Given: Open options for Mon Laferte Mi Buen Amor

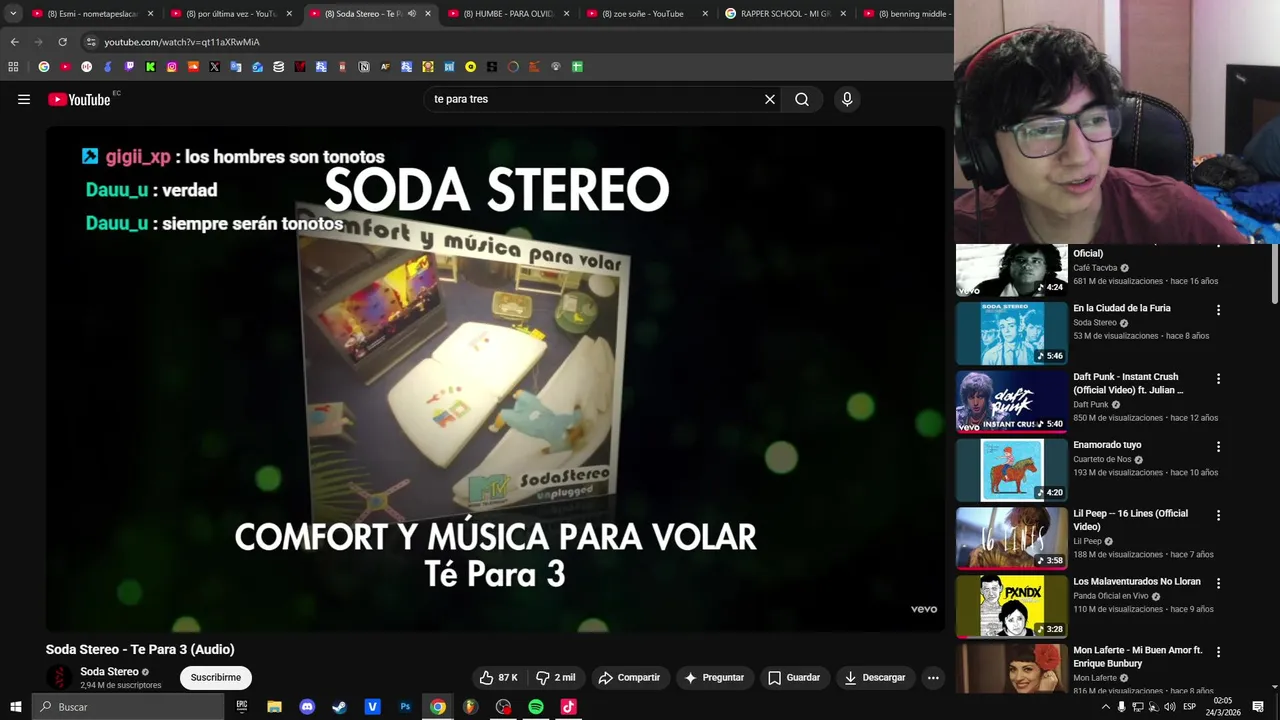Looking at the screenshot, I should click(x=1218, y=652).
